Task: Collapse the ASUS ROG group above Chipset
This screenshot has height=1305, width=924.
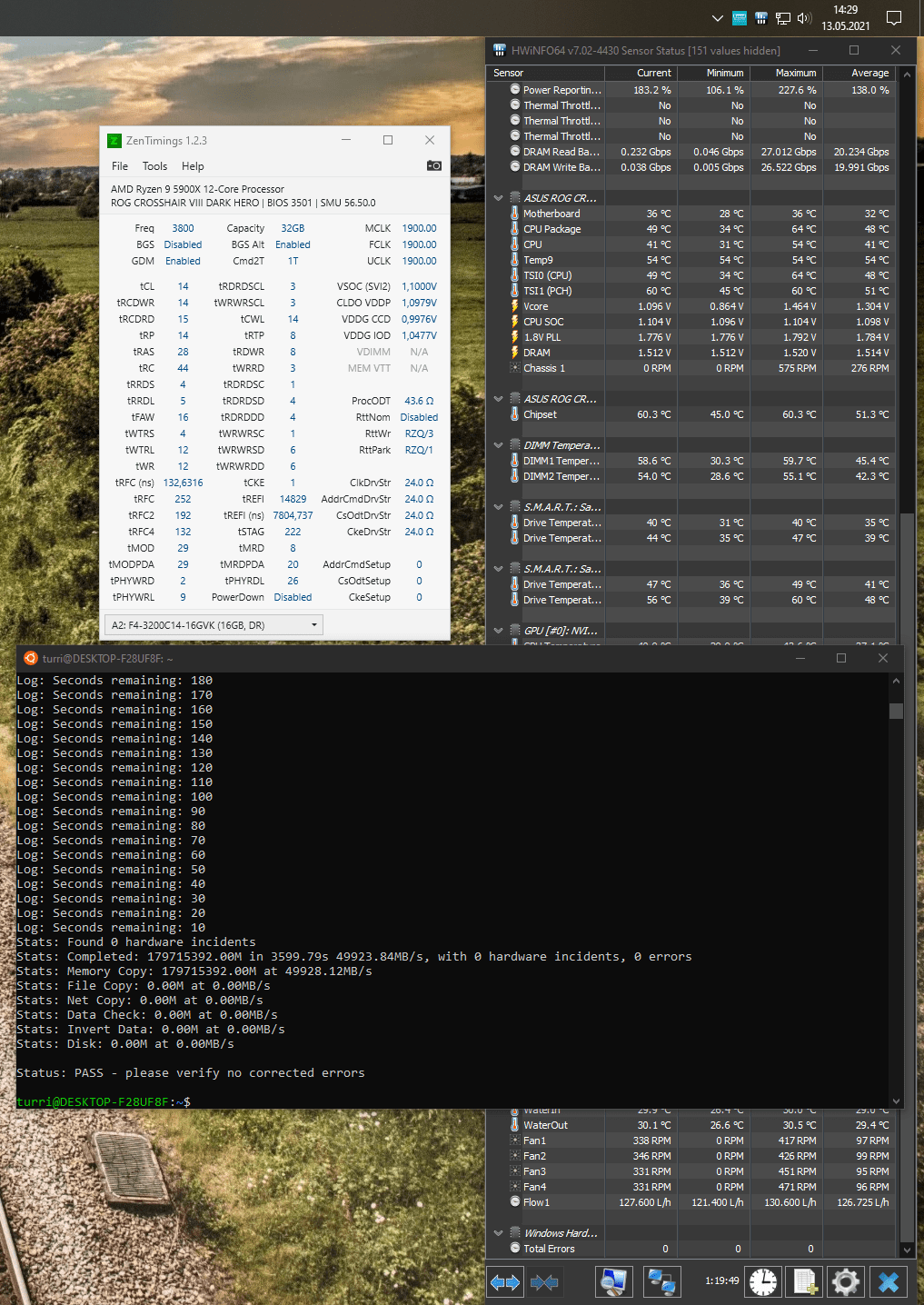Action: (x=498, y=399)
